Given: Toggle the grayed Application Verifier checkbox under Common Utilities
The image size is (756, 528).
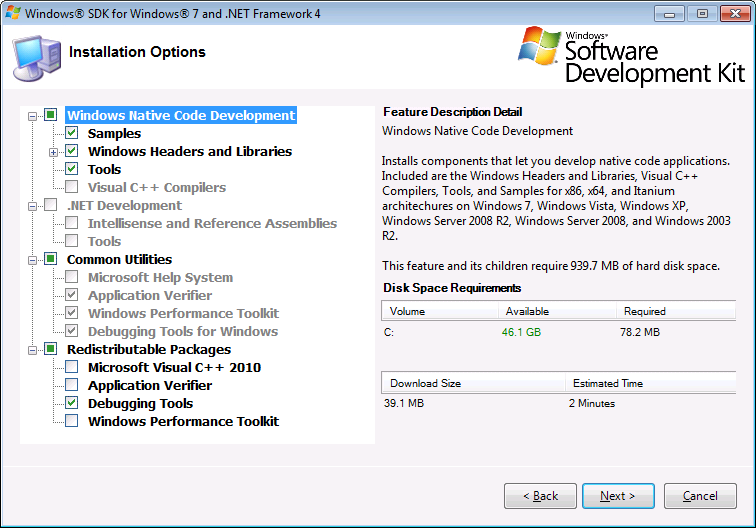Looking at the screenshot, I should [x=72, y=295].
